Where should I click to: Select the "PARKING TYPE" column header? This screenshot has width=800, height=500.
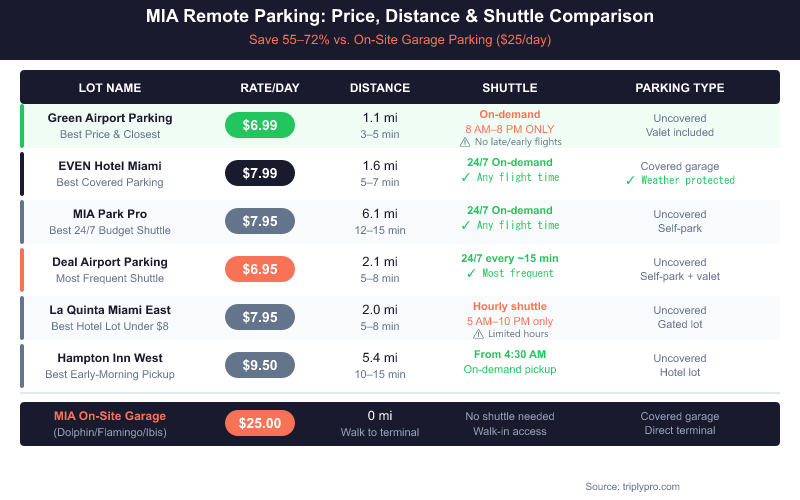pyautogui.click(x=679, y=88)
